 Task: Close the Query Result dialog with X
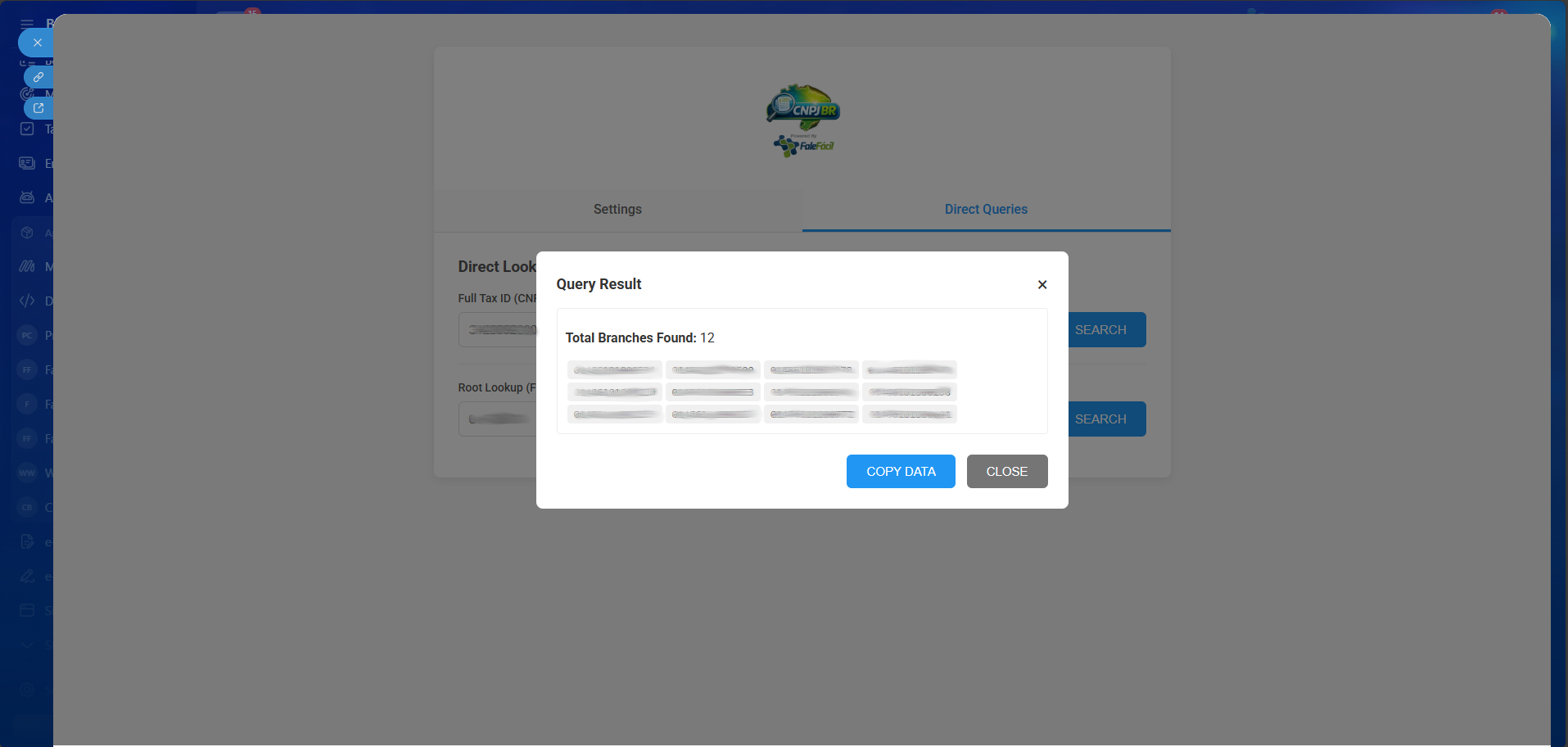click(1042, 285)
